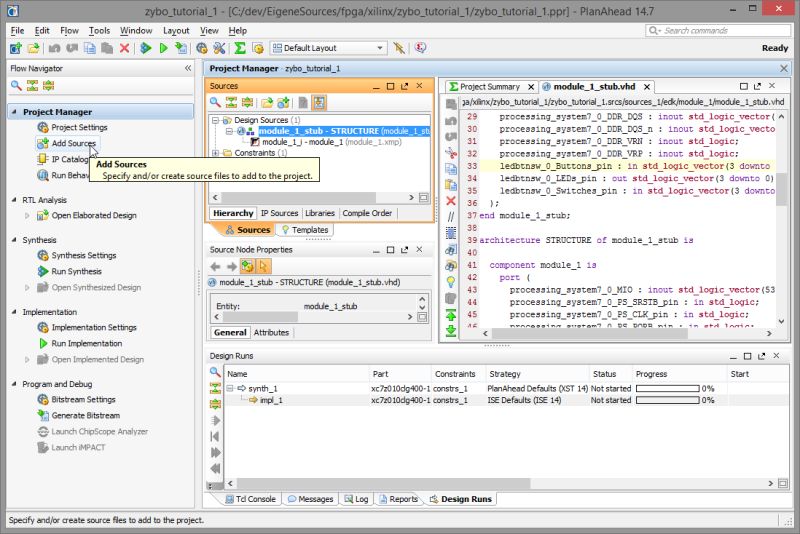Image resolution: width=800 pixels, height=534 pixels.
Task: Expand the Constraints tree node
Action: pos(216,154)
